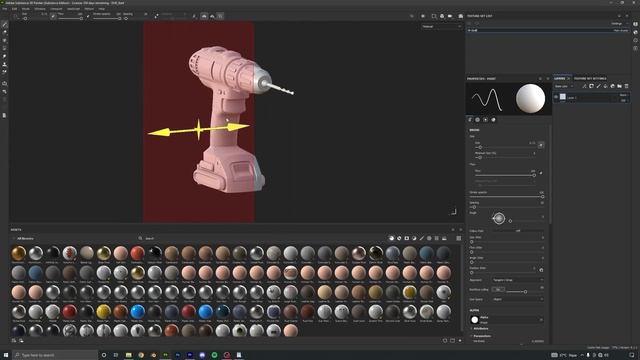
Task: Add effect to layer in Layers panel
Action: [584, 86]
